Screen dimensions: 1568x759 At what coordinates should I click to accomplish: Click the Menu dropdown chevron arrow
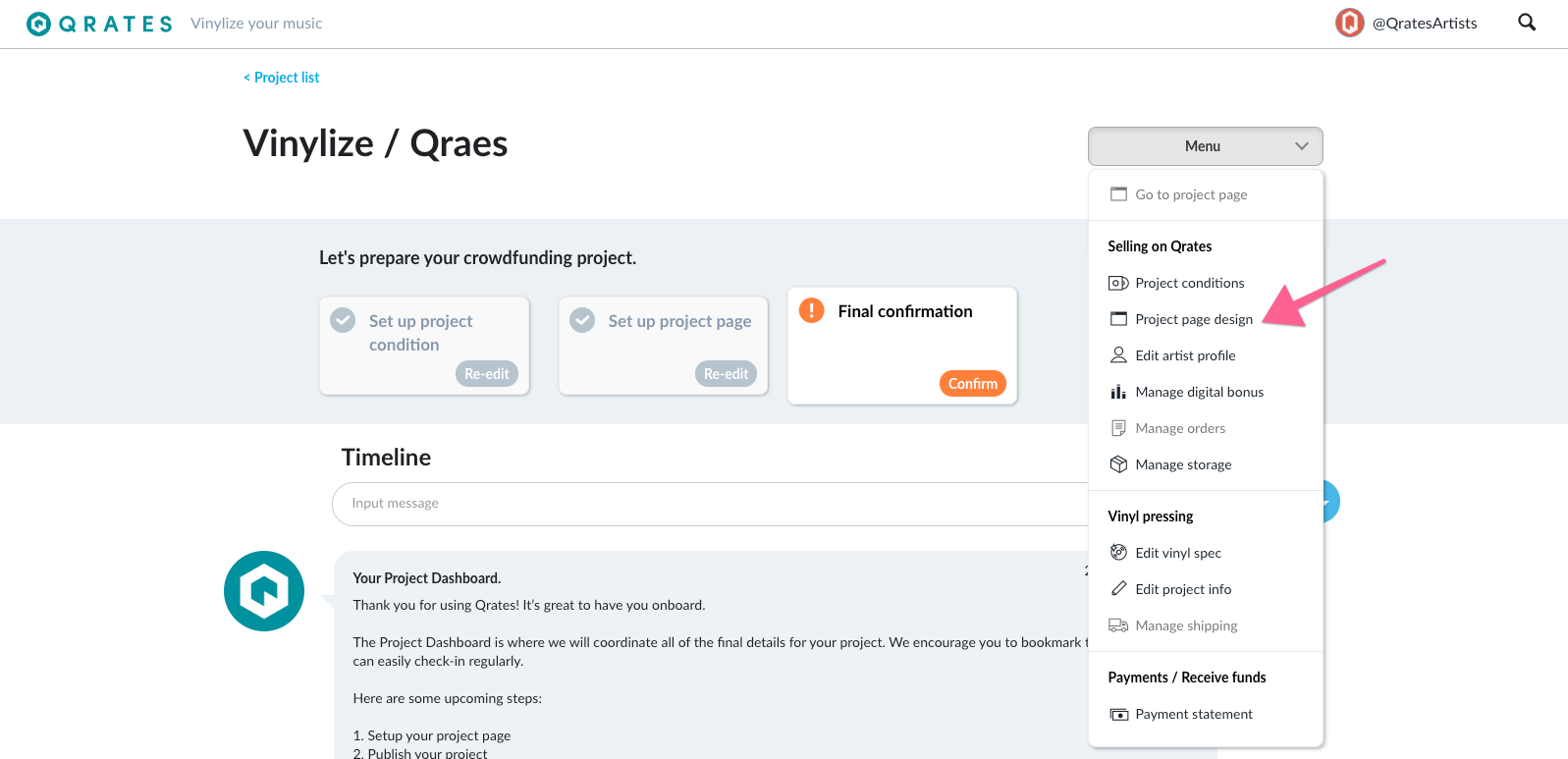click(x=1301, y=146)
